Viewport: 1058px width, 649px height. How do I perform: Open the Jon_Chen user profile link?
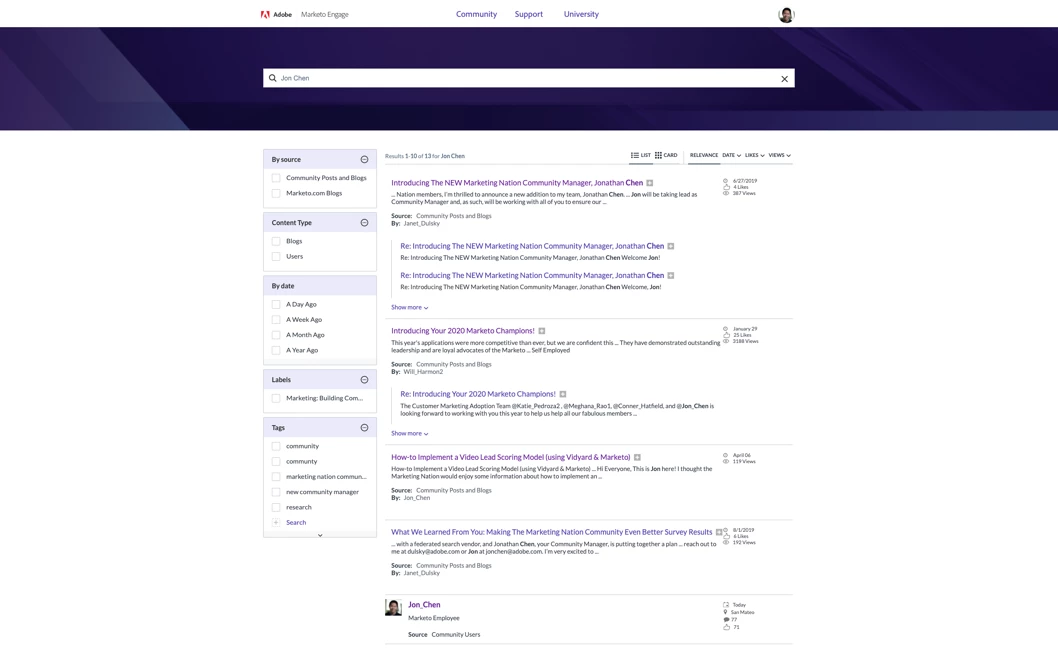click(424, 605)
